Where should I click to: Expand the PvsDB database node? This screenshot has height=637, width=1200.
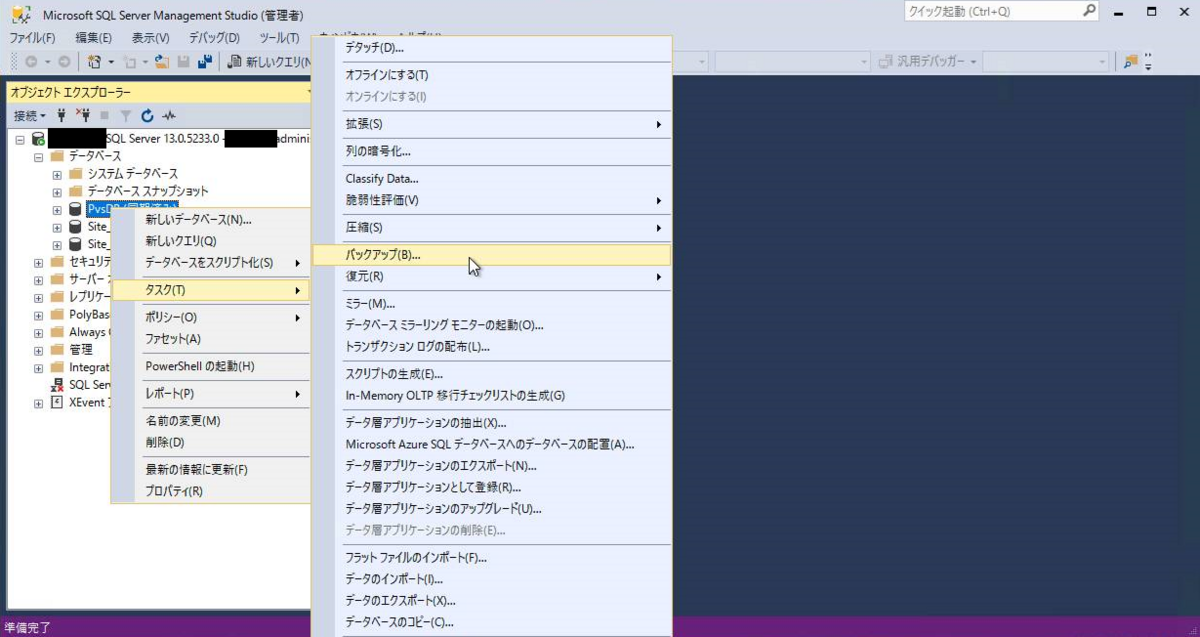click(57, 210)
